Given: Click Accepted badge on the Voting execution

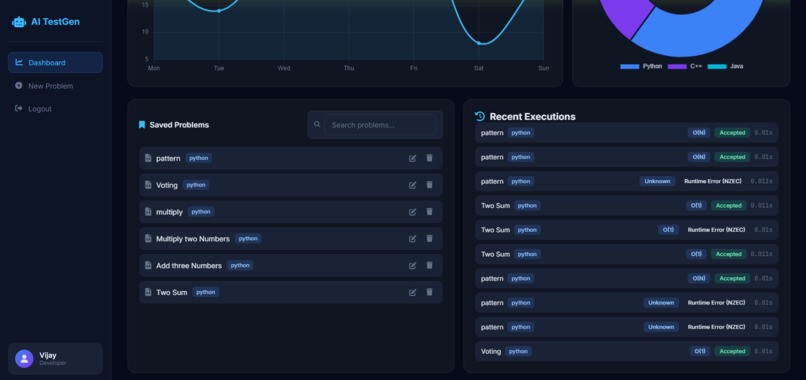Looking at the screenshot, I should 732,351.
